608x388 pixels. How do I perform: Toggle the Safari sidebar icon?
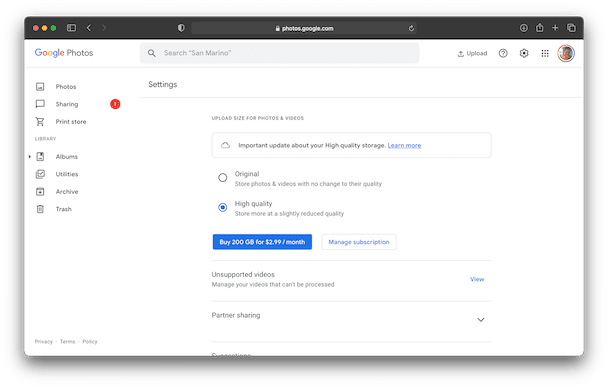pos(71,28)
